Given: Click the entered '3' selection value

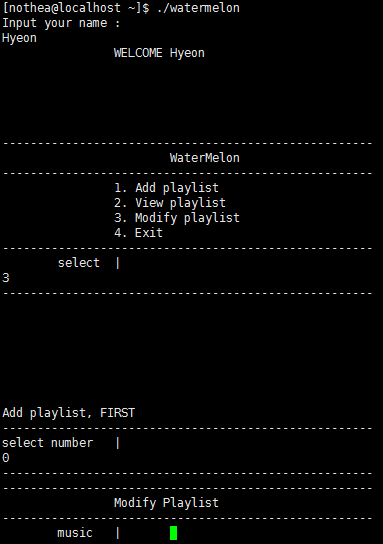Looking at the screenshot, I should tap(6, 278).
